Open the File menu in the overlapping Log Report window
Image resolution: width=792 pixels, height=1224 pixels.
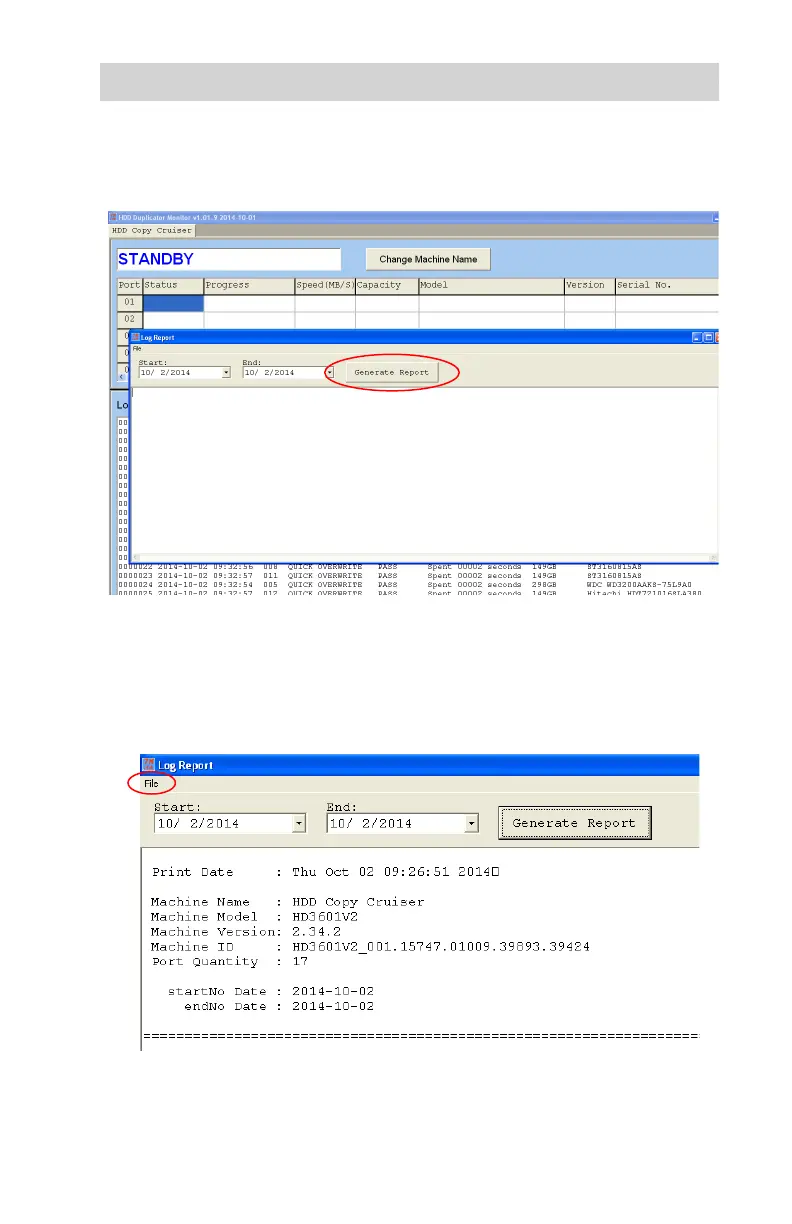point(138,349)
